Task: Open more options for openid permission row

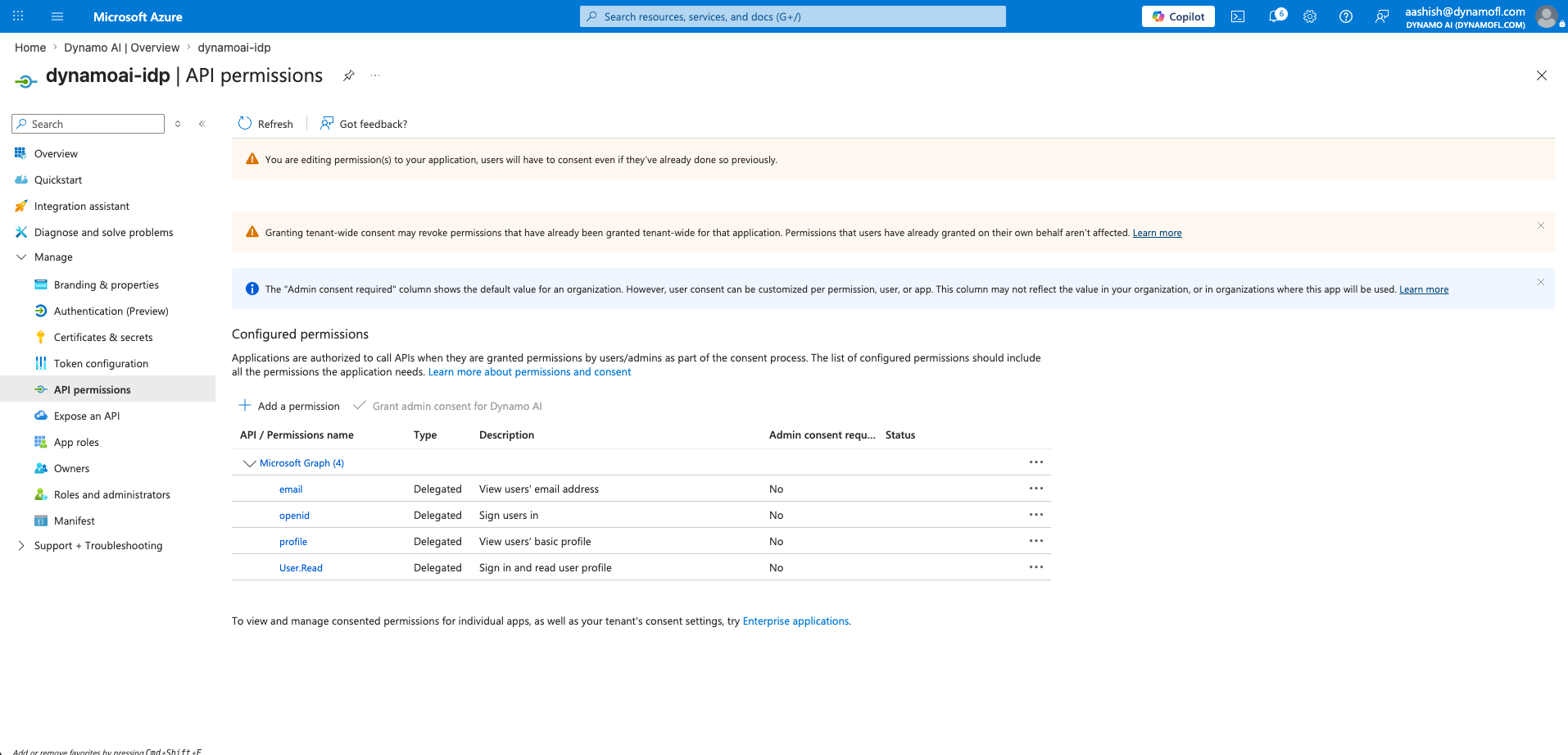Action: pyautogui.click(x=1036, y=515)
